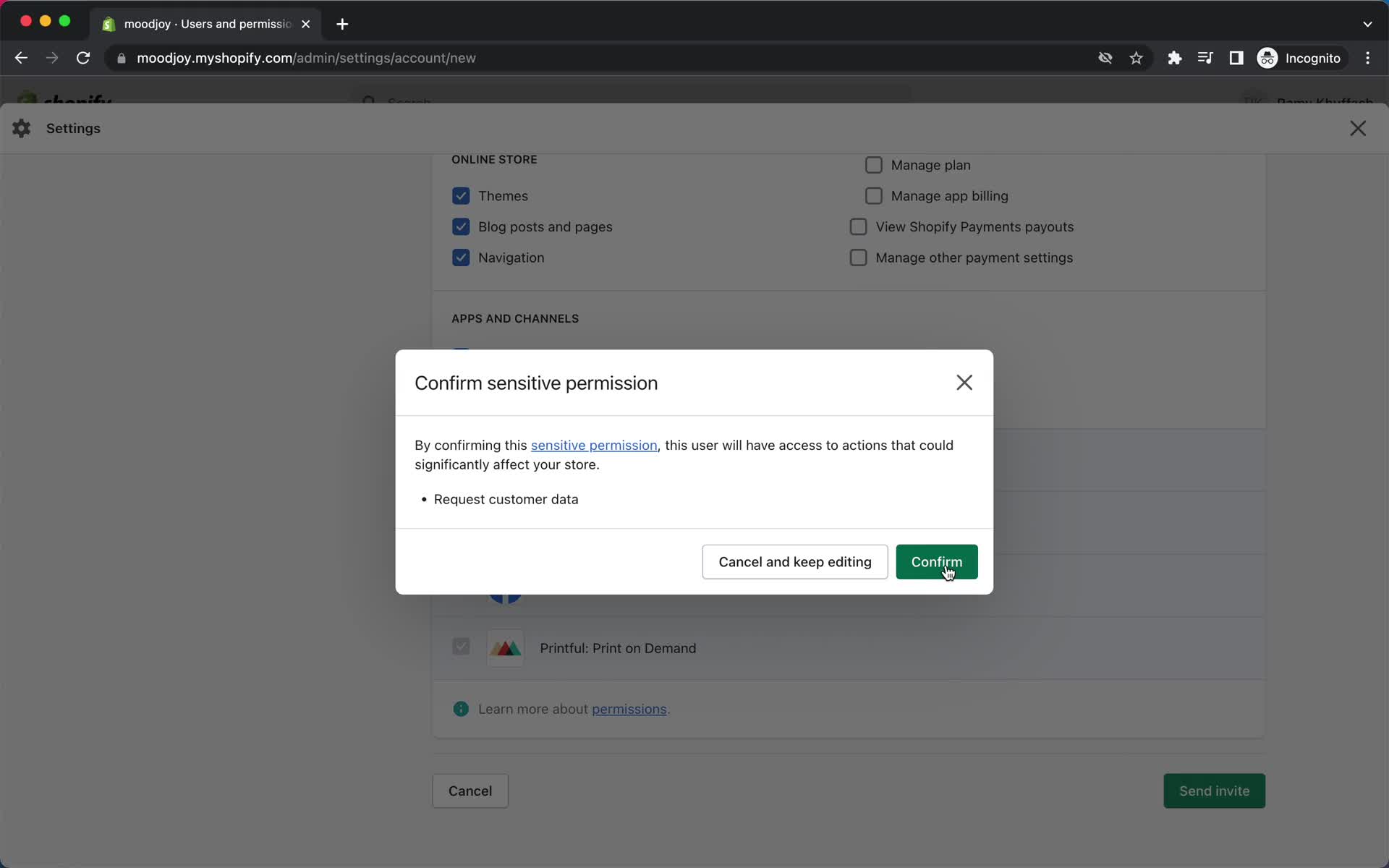Close the moodjoy browser tab
1389x868 pixels.
pos(306,24)
